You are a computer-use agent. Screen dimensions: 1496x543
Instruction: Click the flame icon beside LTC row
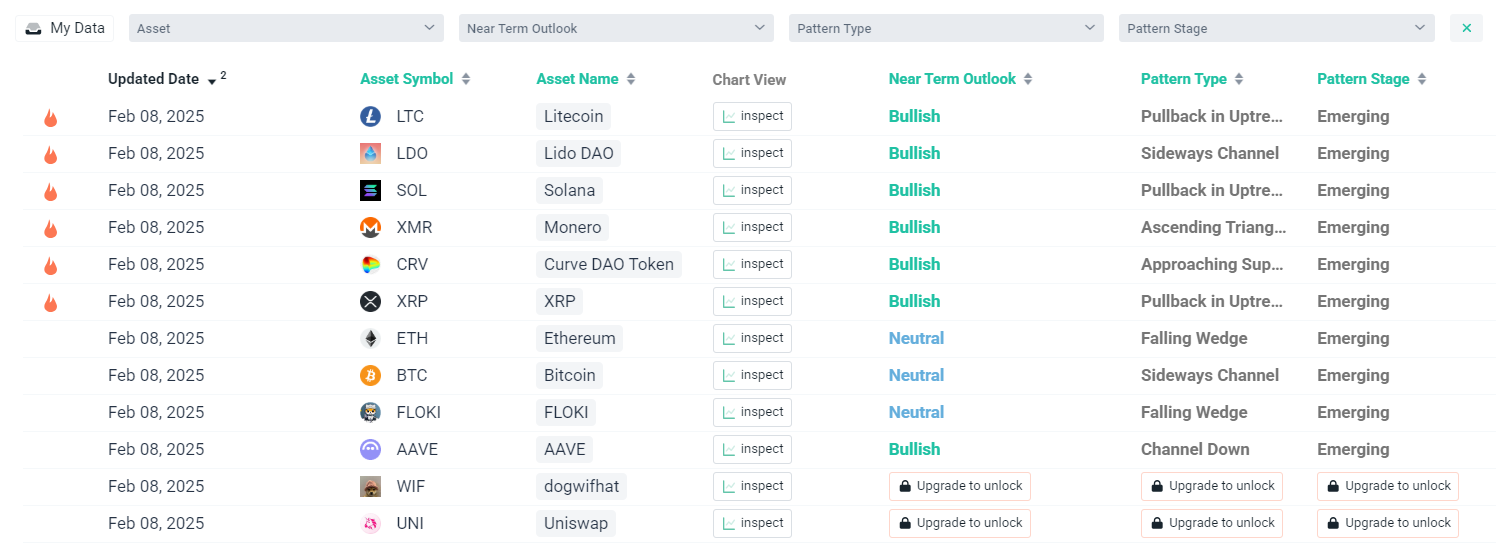point(51,118)
